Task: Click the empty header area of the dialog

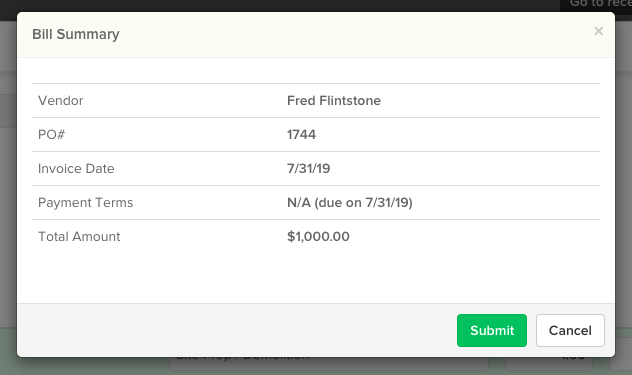Action: pyautogui.click(x=355, y=34)
